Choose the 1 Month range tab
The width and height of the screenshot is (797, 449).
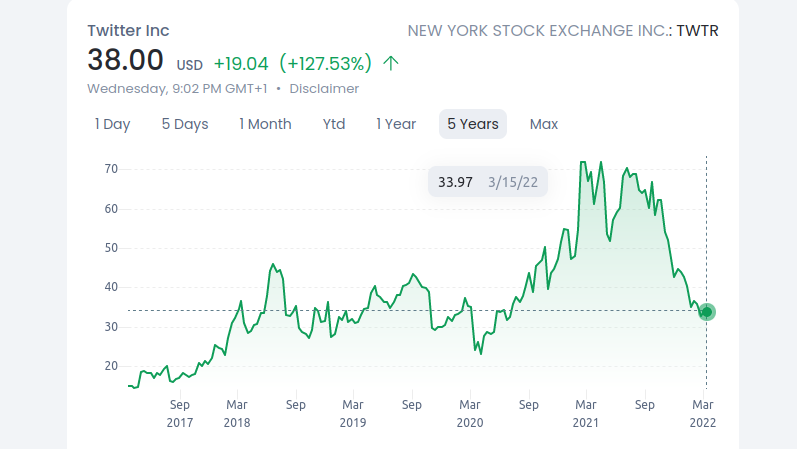(265, 124)
